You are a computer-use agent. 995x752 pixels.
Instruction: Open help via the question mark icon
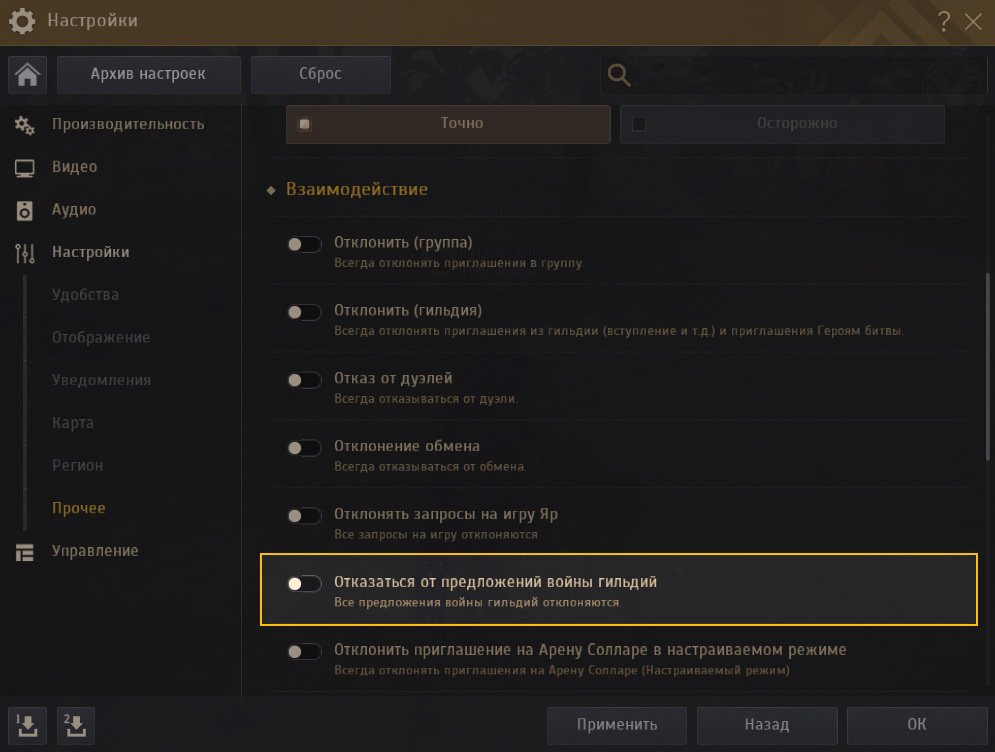(x=944, y=22)
